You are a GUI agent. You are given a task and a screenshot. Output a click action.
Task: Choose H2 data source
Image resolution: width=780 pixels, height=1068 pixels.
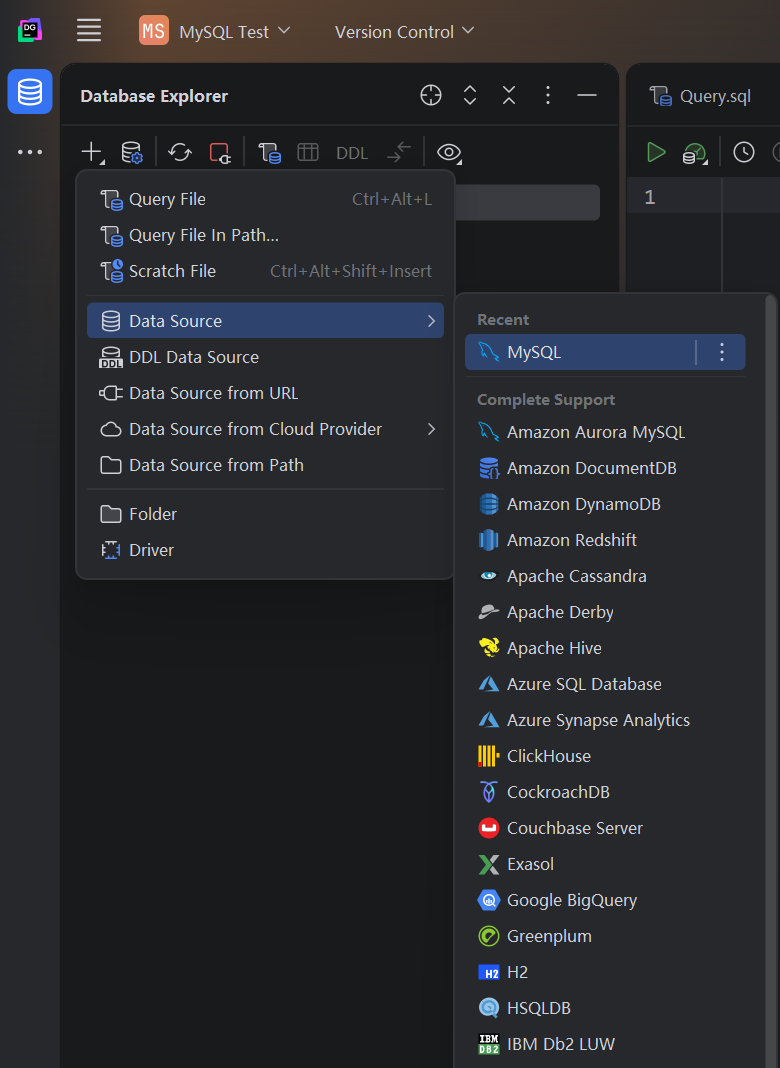tap(605, 973)
